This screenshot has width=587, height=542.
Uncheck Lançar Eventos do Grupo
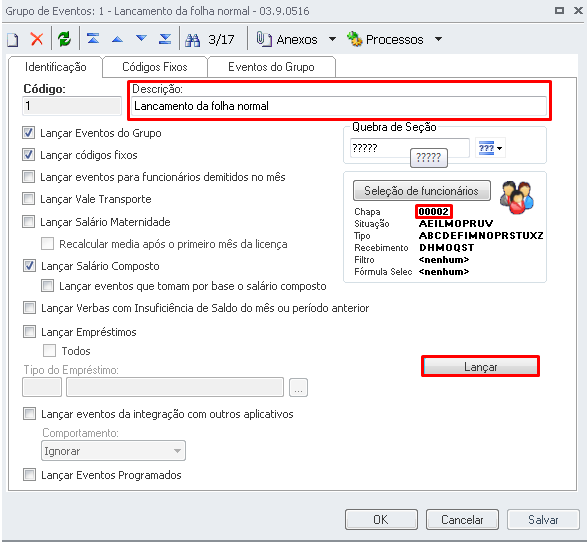(28, 133)
